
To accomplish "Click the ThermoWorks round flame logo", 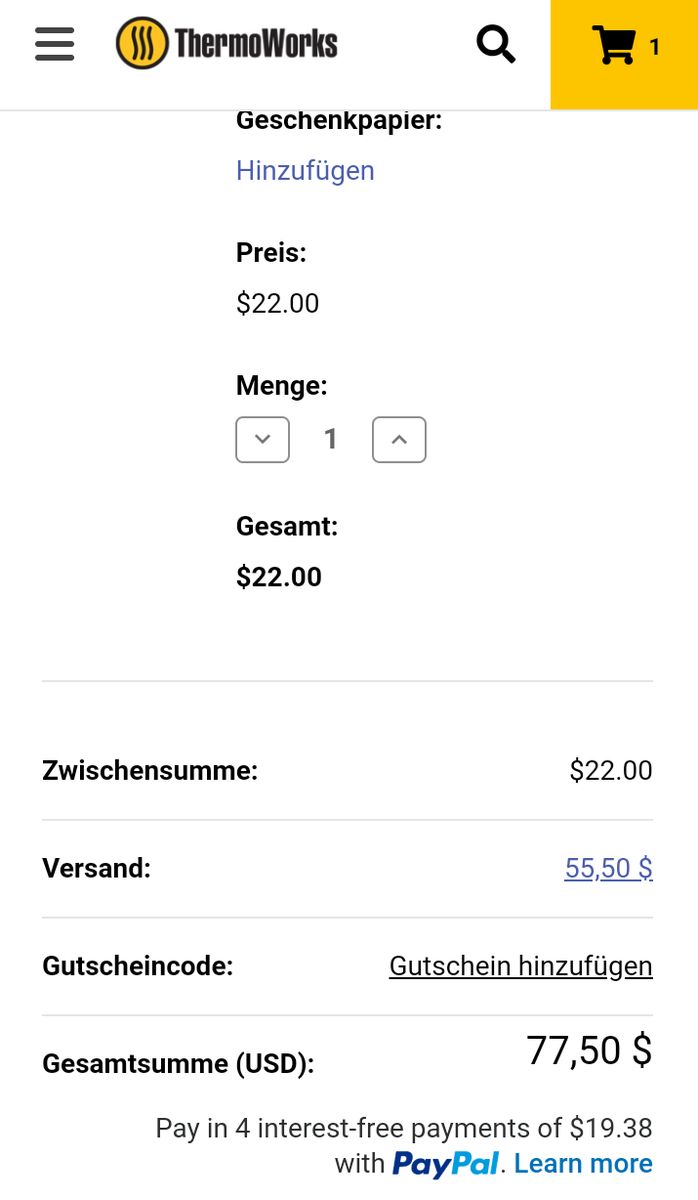I will [142, 43].
